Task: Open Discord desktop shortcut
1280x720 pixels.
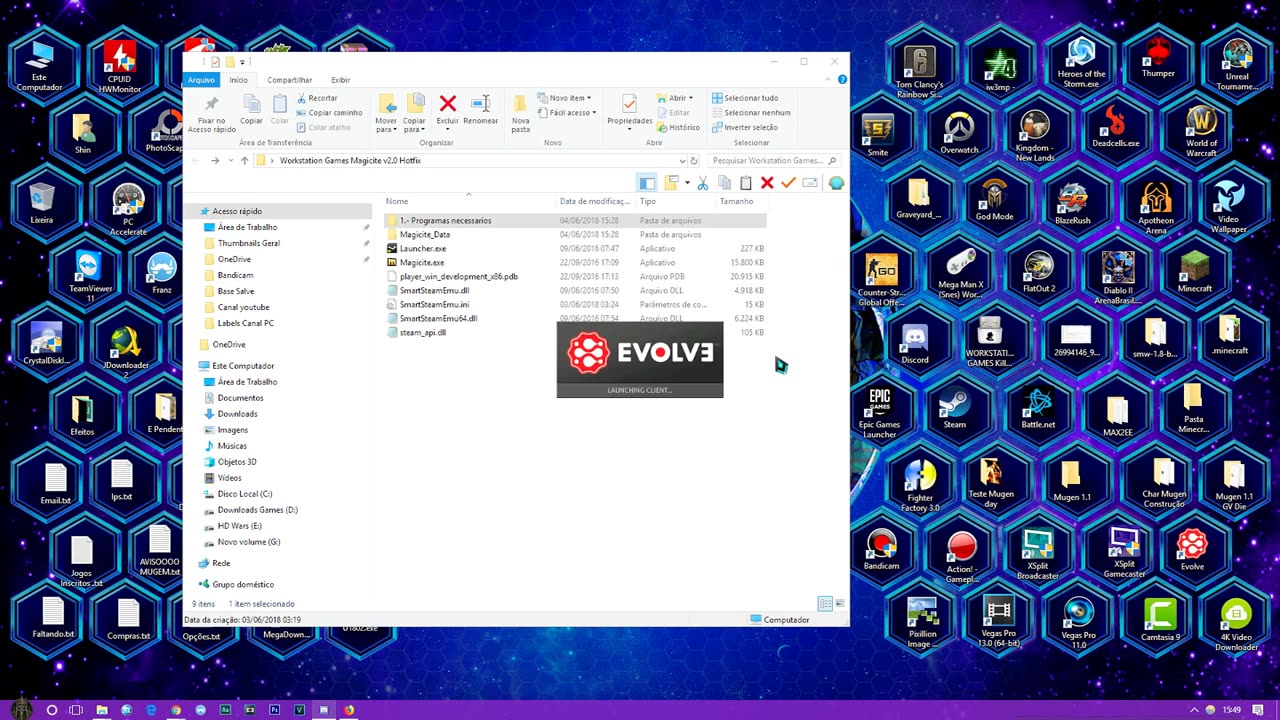Action: (x=915, y=344)
